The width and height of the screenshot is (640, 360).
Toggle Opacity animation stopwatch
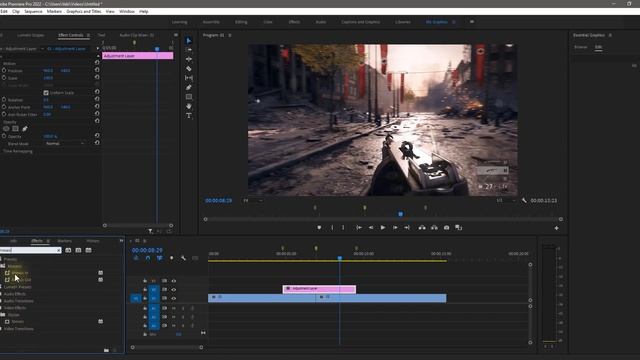(4, 136)
